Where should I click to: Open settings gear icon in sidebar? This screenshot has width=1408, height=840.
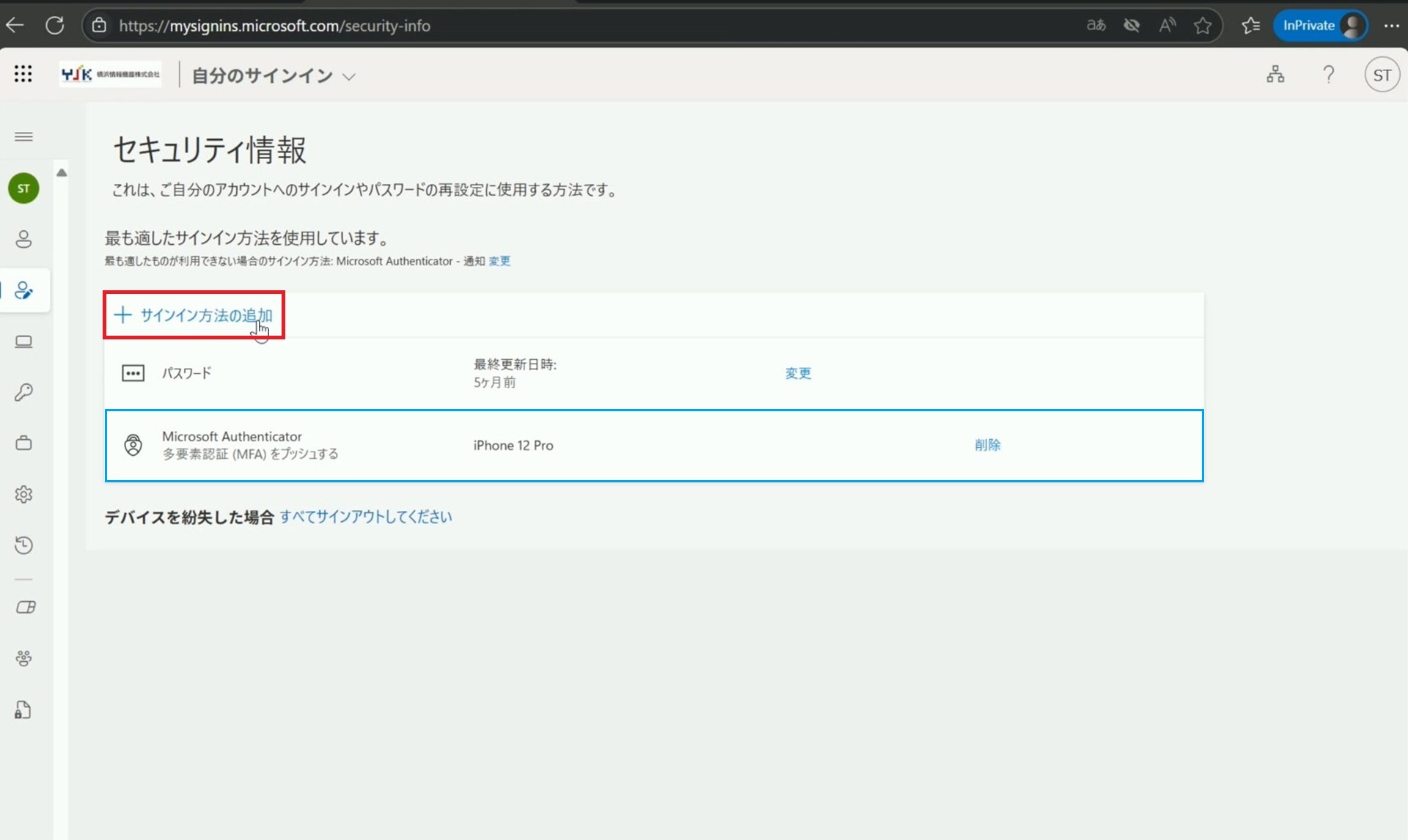pyautogui.click(x=23, y=494)
